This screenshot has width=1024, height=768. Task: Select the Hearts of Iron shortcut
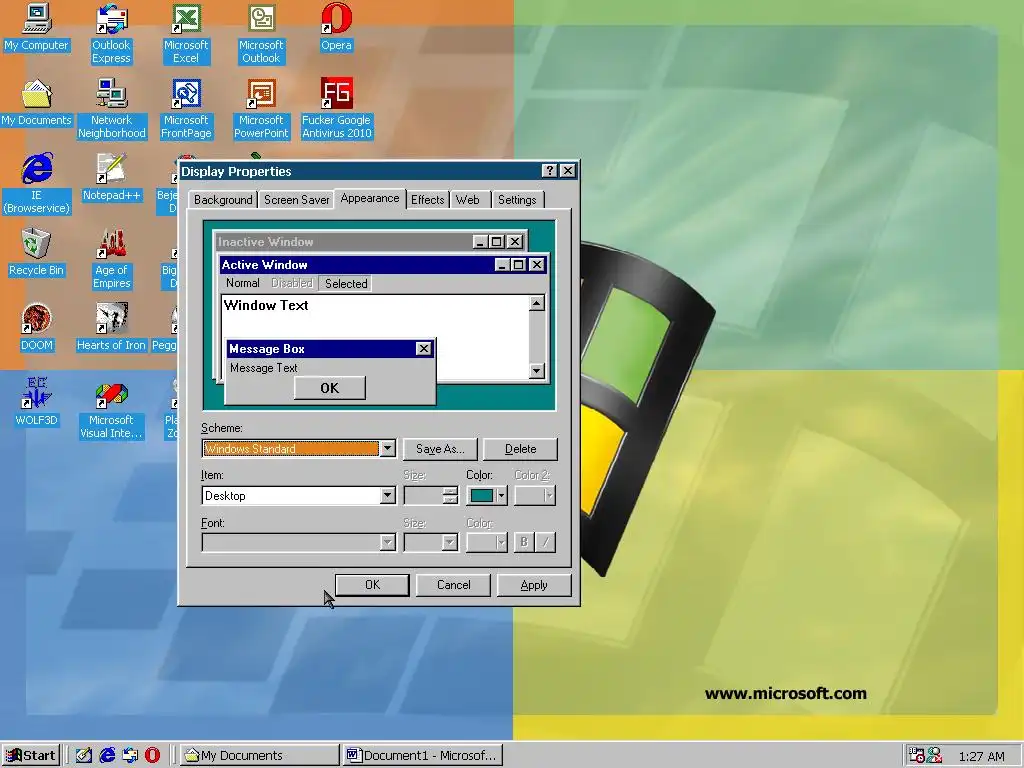coord(111,328)
